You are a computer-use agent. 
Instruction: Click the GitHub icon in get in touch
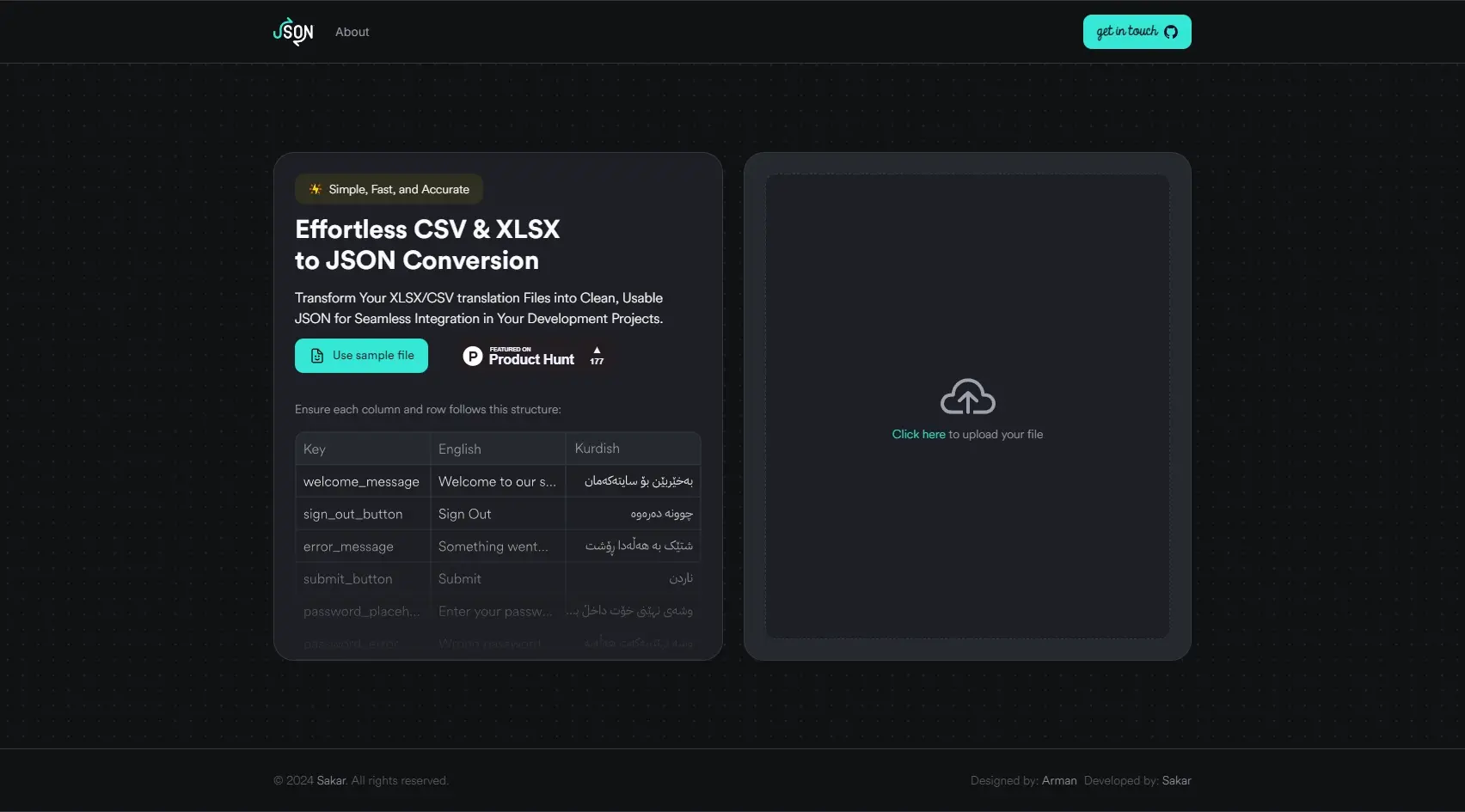1171,32
